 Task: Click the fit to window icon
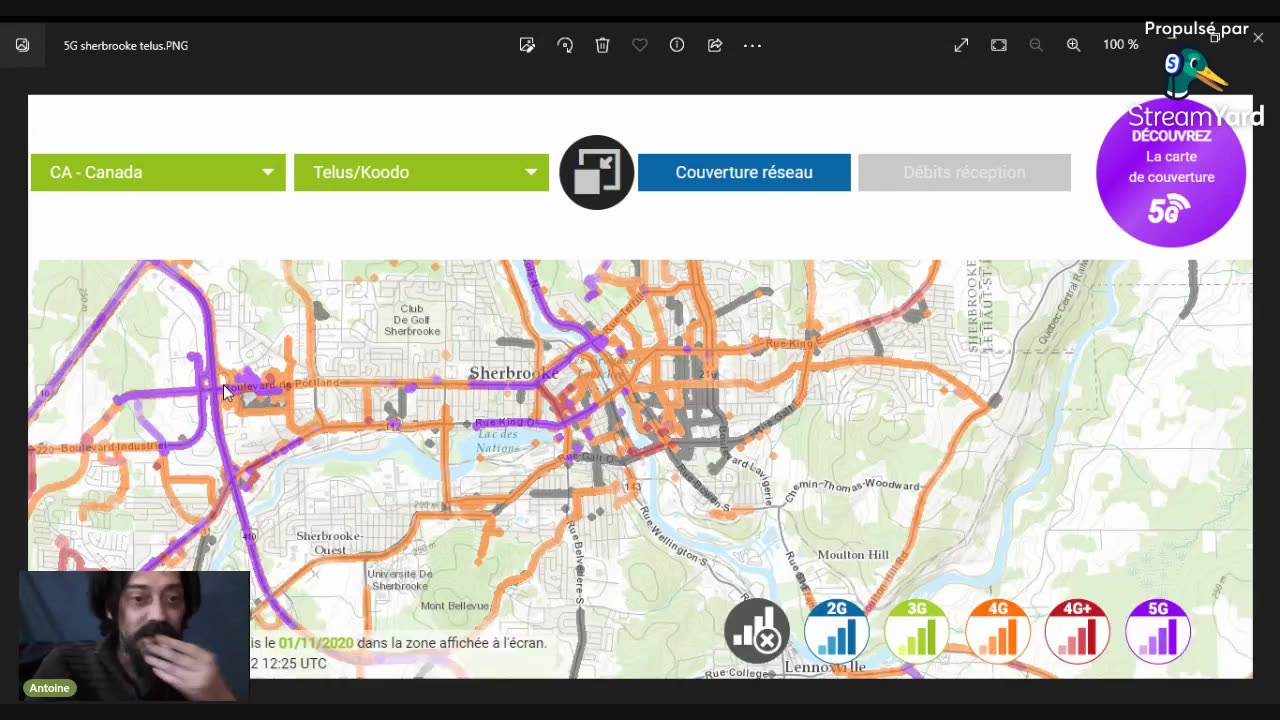coord(998,45)
